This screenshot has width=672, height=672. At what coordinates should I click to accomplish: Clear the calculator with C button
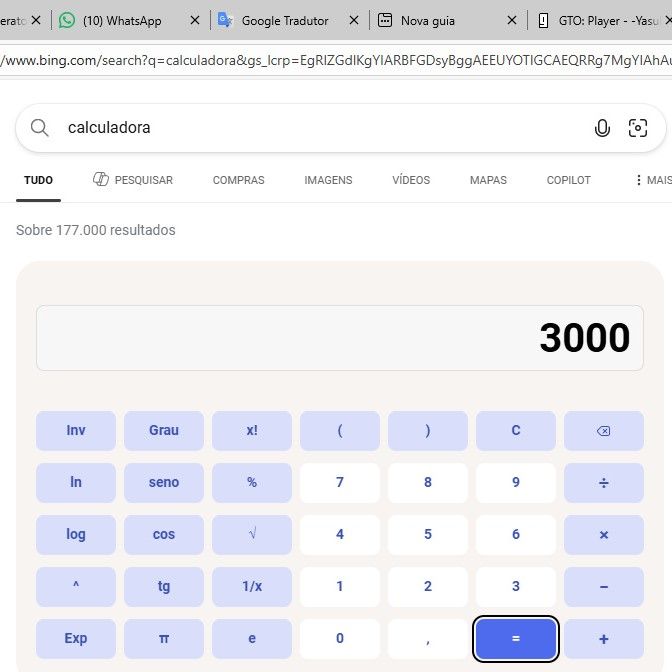click(516, 431)
